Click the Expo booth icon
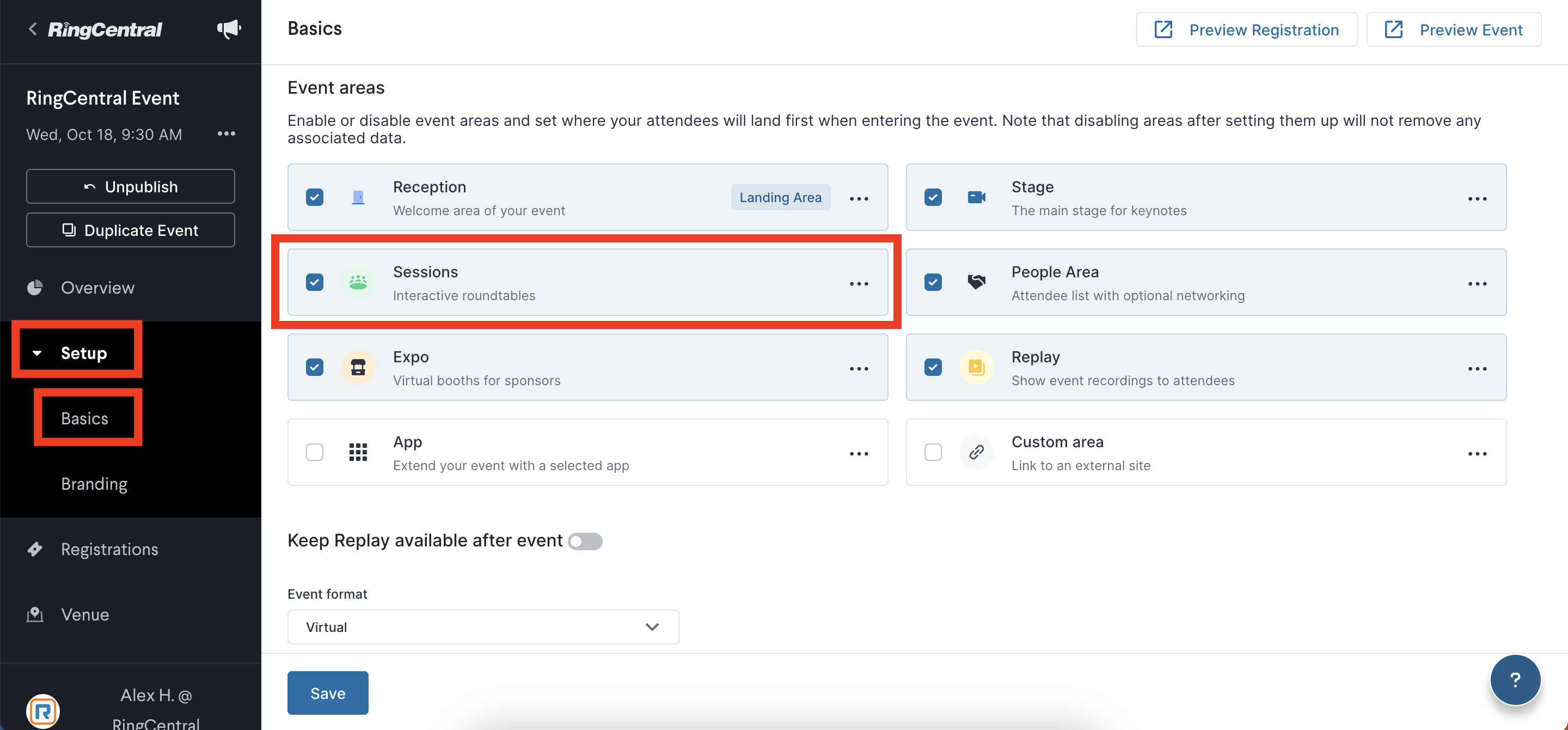 coord(358,367)
